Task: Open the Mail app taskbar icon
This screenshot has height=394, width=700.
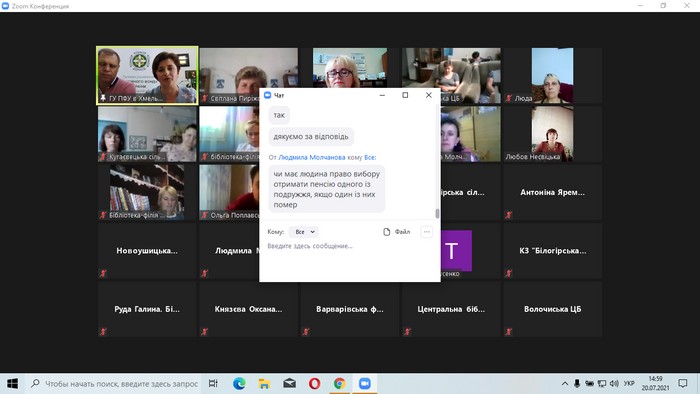Action: [x=289, y=383]
